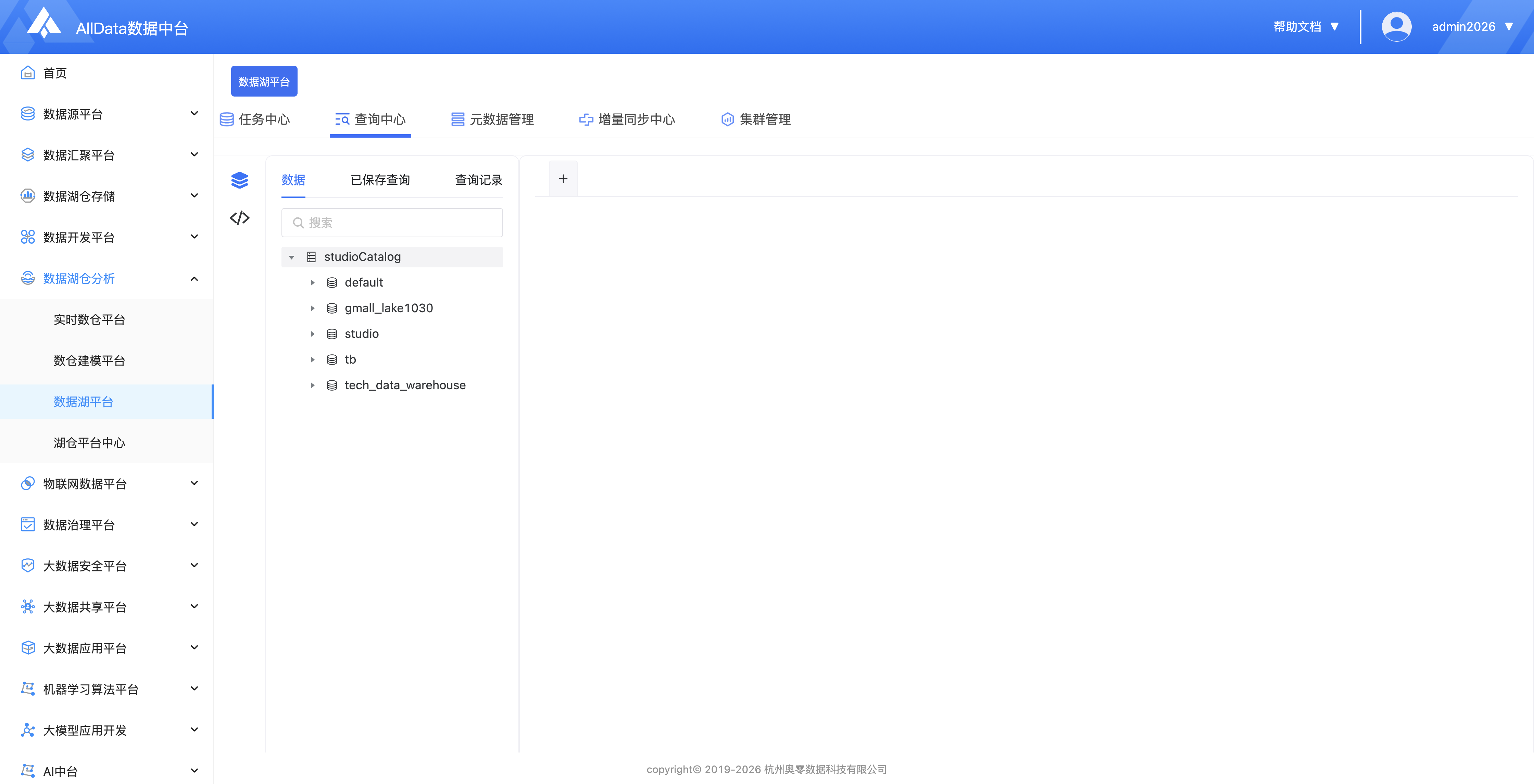Switch to the 任务中心 tab
The height and width of the screenshot is (784, 1534).
[255, 119]
